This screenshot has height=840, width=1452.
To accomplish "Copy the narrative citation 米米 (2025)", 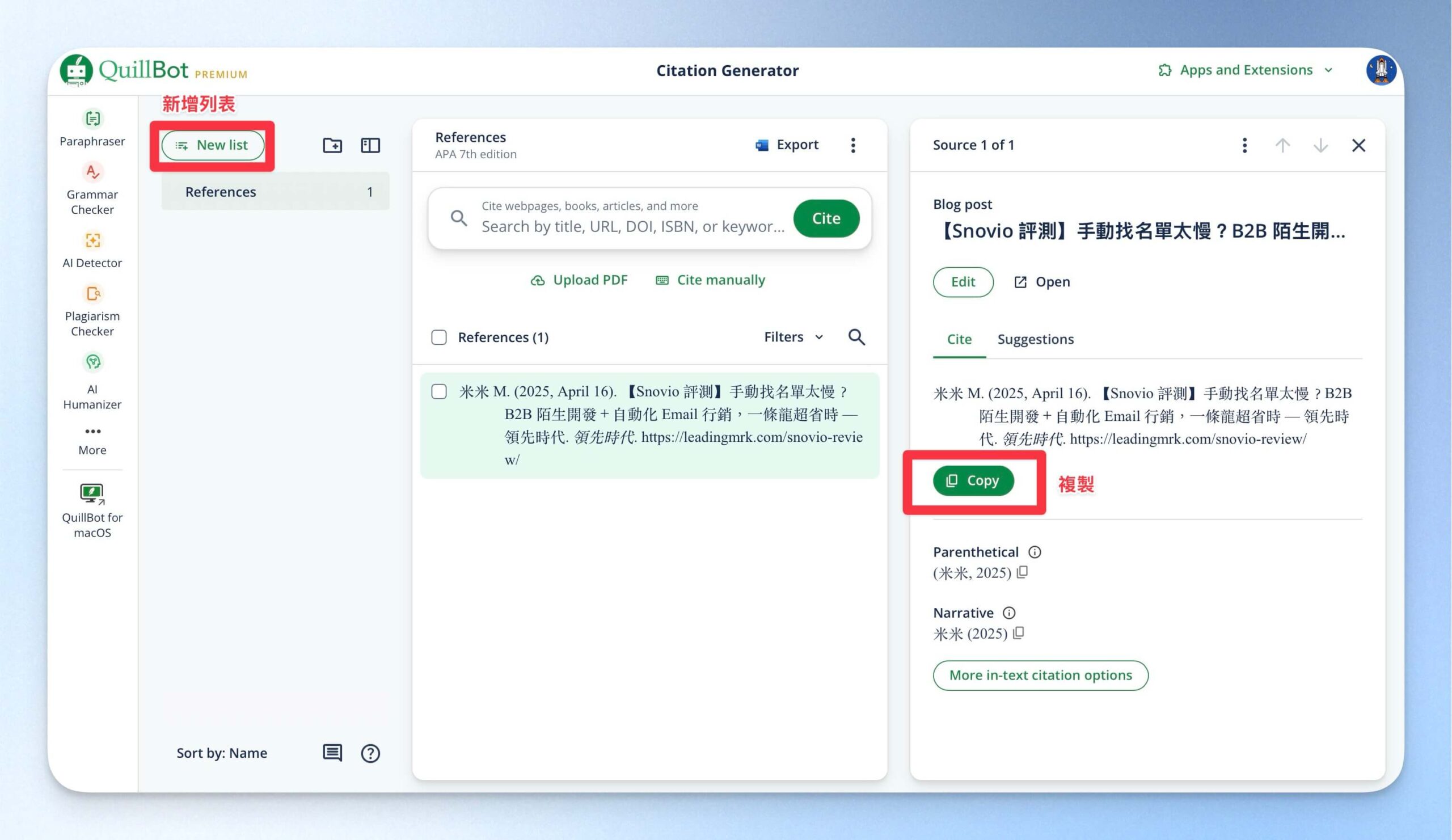I will (1019, 633).
